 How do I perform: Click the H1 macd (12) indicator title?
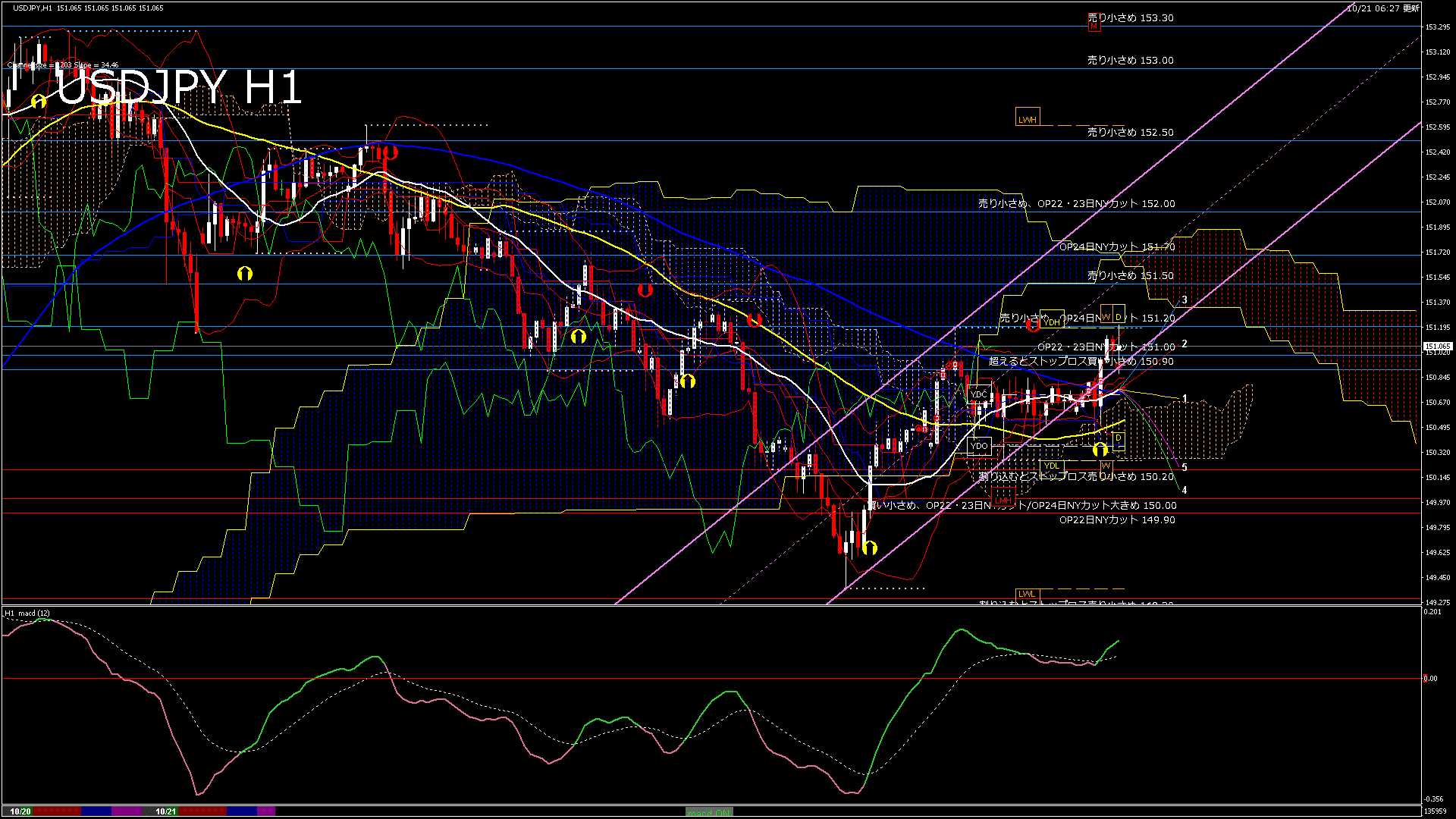click(27, 613)
